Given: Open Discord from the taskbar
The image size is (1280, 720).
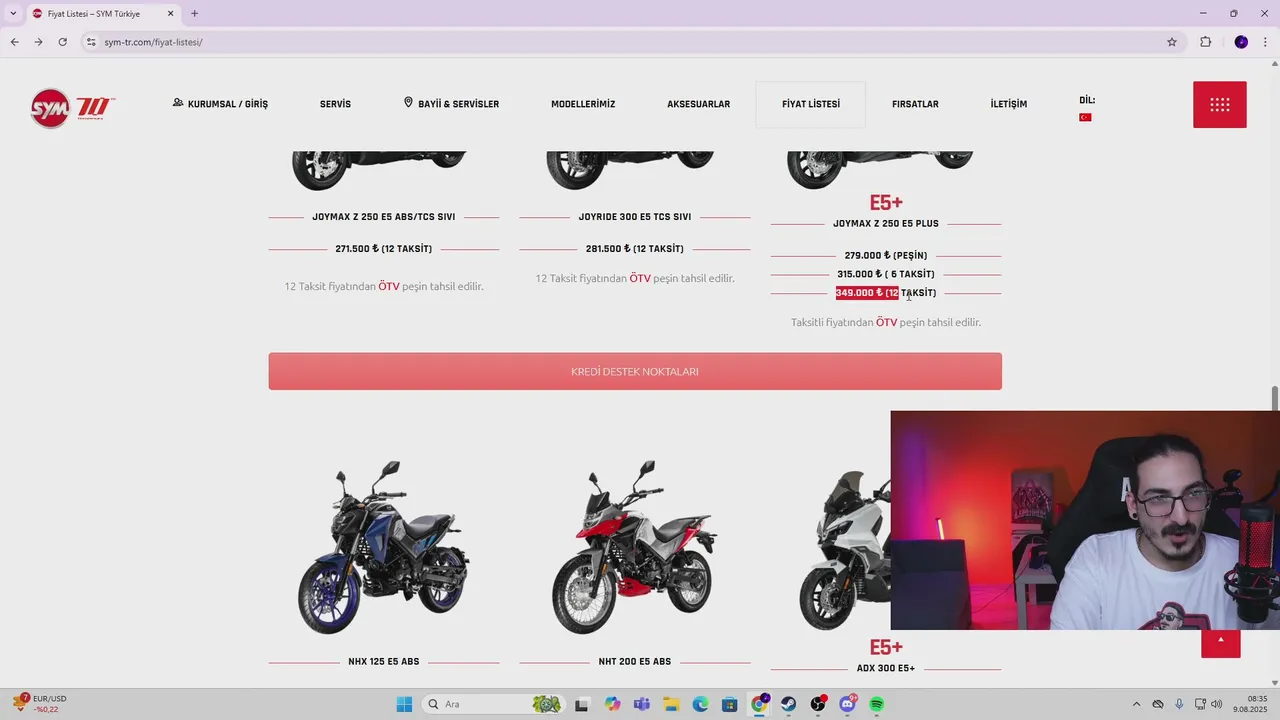Looking at the screenshot, I should pos(848,704).
